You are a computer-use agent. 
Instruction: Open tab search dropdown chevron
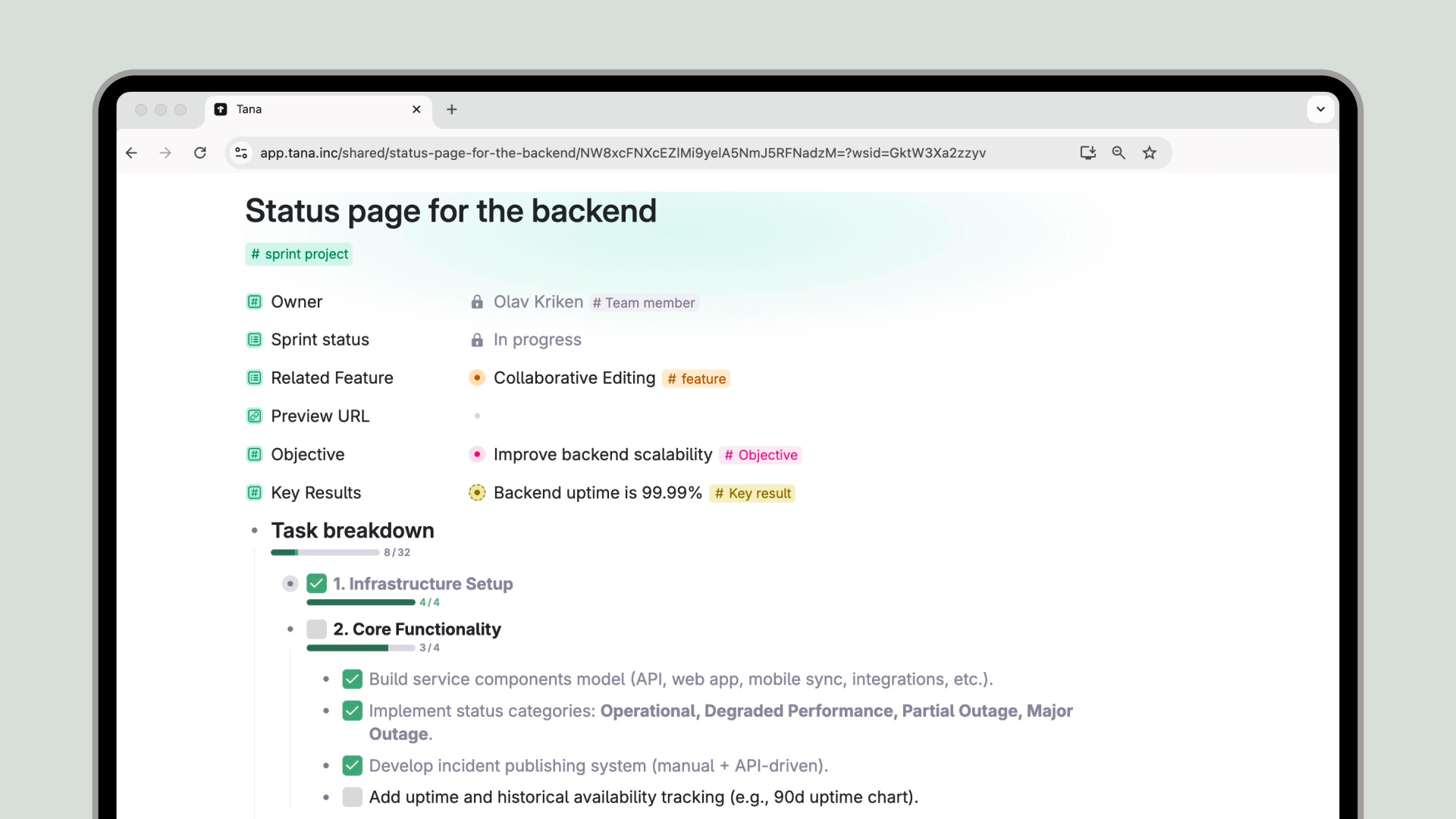[1320, 109]
